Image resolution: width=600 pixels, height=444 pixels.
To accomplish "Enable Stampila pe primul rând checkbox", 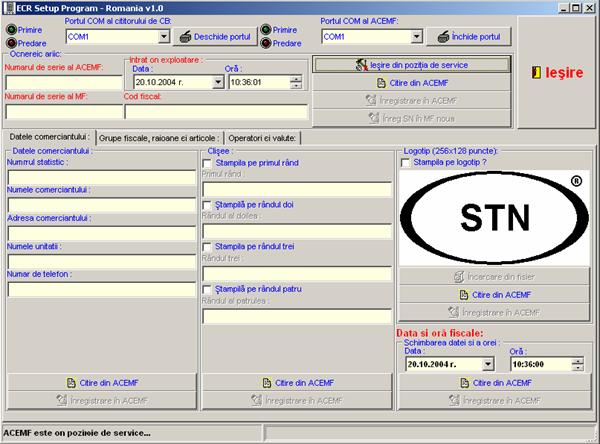I will 207,162.
